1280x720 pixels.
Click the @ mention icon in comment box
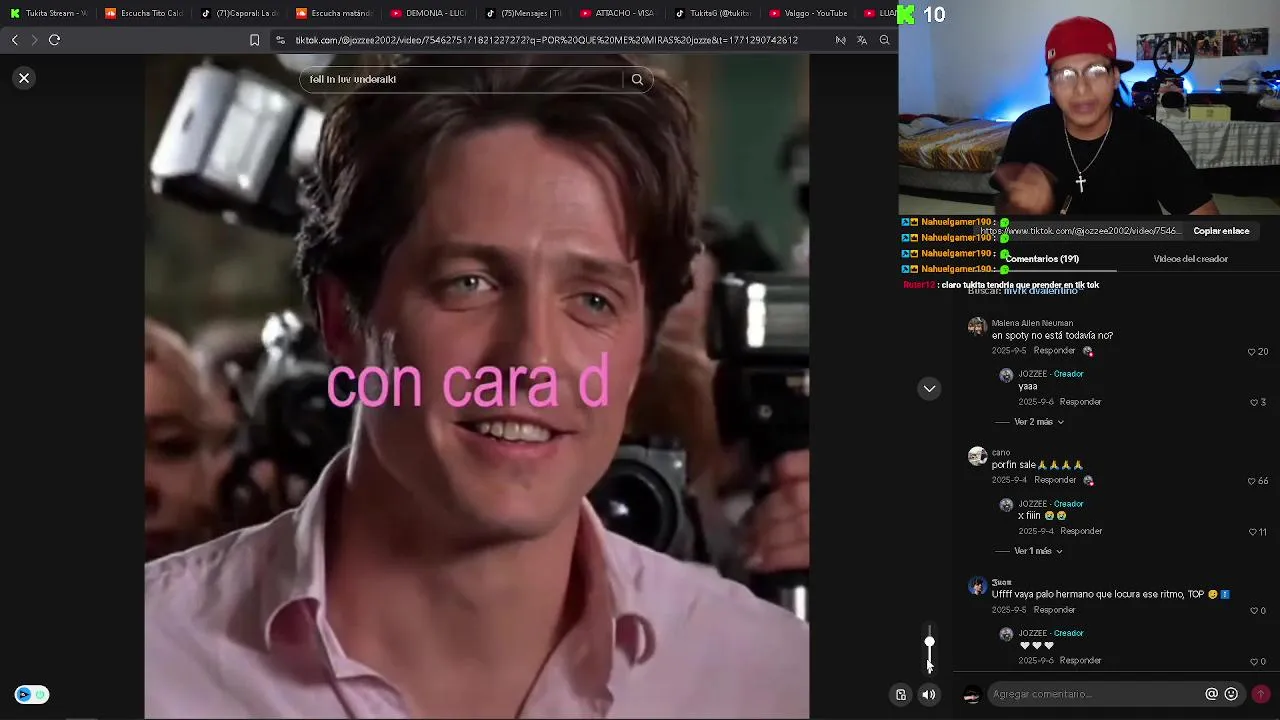[1211, 694]
